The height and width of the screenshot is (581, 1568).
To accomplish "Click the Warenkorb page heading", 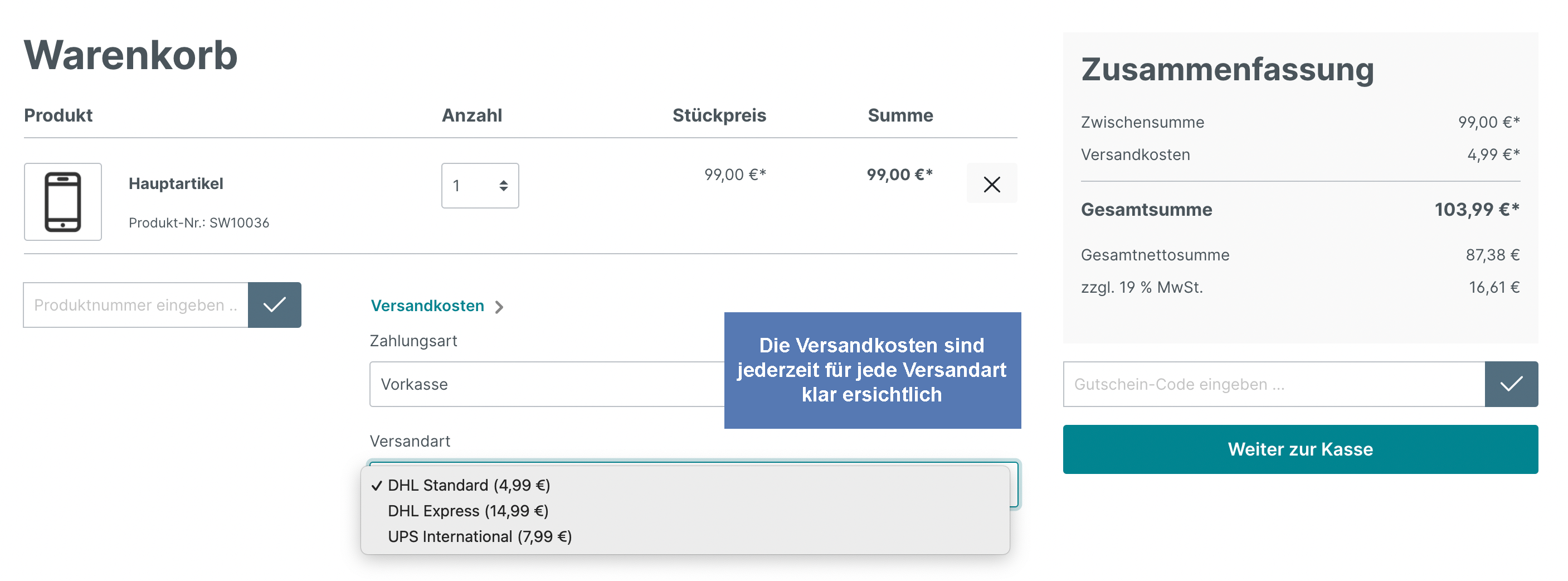I will tap(131, 55).
